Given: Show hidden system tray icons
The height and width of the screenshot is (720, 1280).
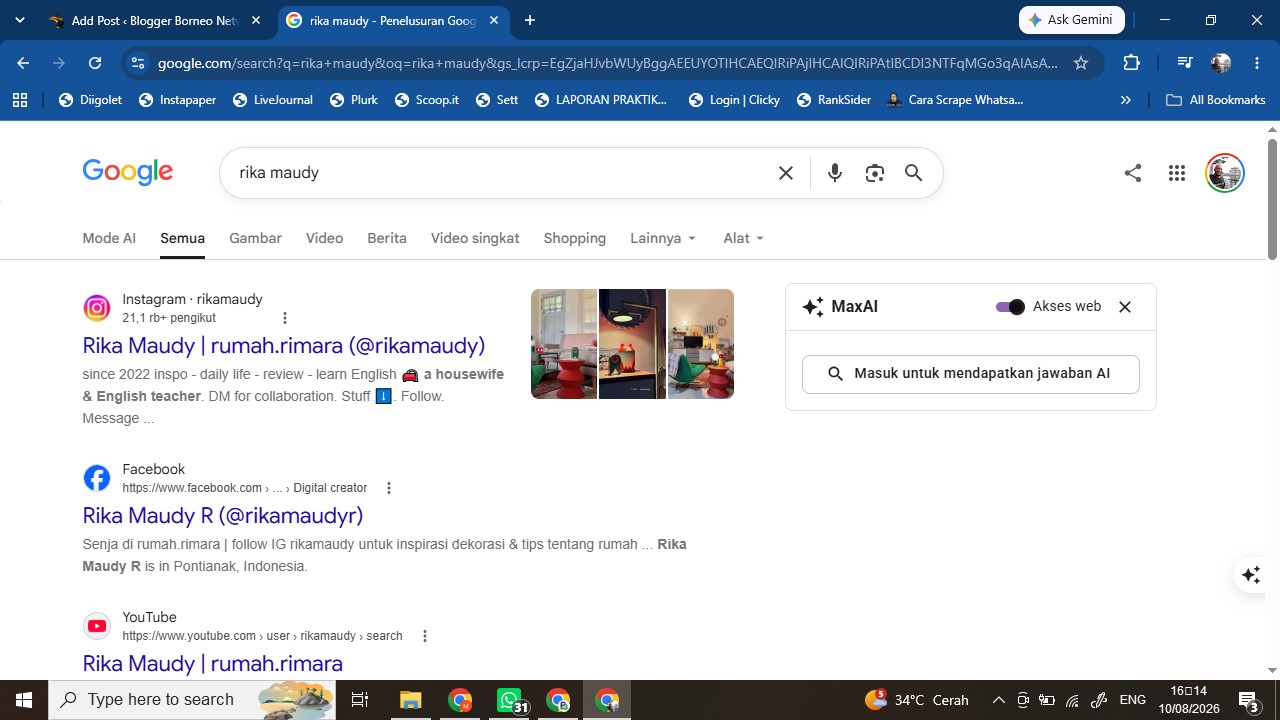Looking at the screenshot, I should (998, 700).
